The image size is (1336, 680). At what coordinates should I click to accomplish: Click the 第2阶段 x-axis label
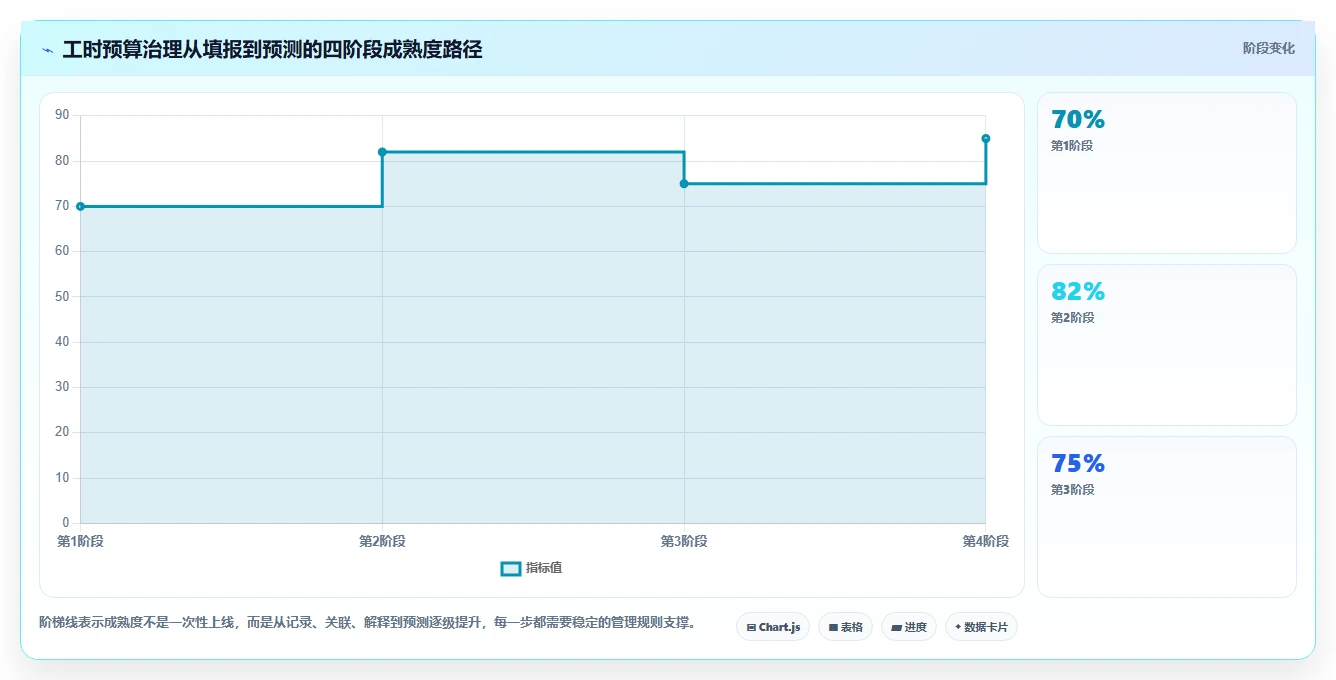point(382,541)
